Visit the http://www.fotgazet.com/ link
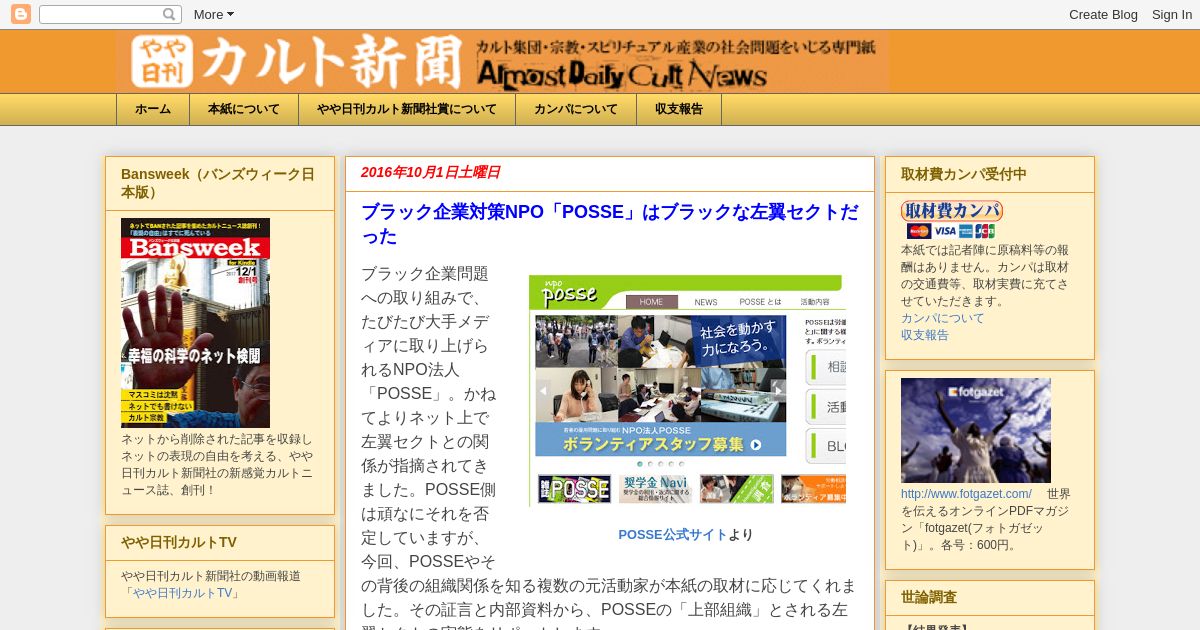The height and width of the screenshot is (630, 1200). click(x=966, y=494)
